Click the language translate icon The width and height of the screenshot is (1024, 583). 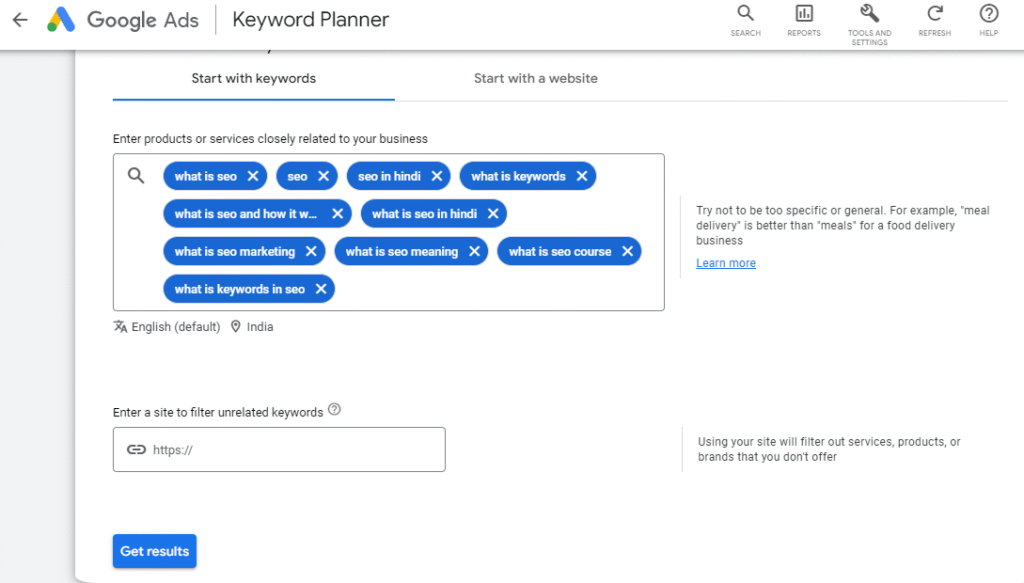(120, 326)
